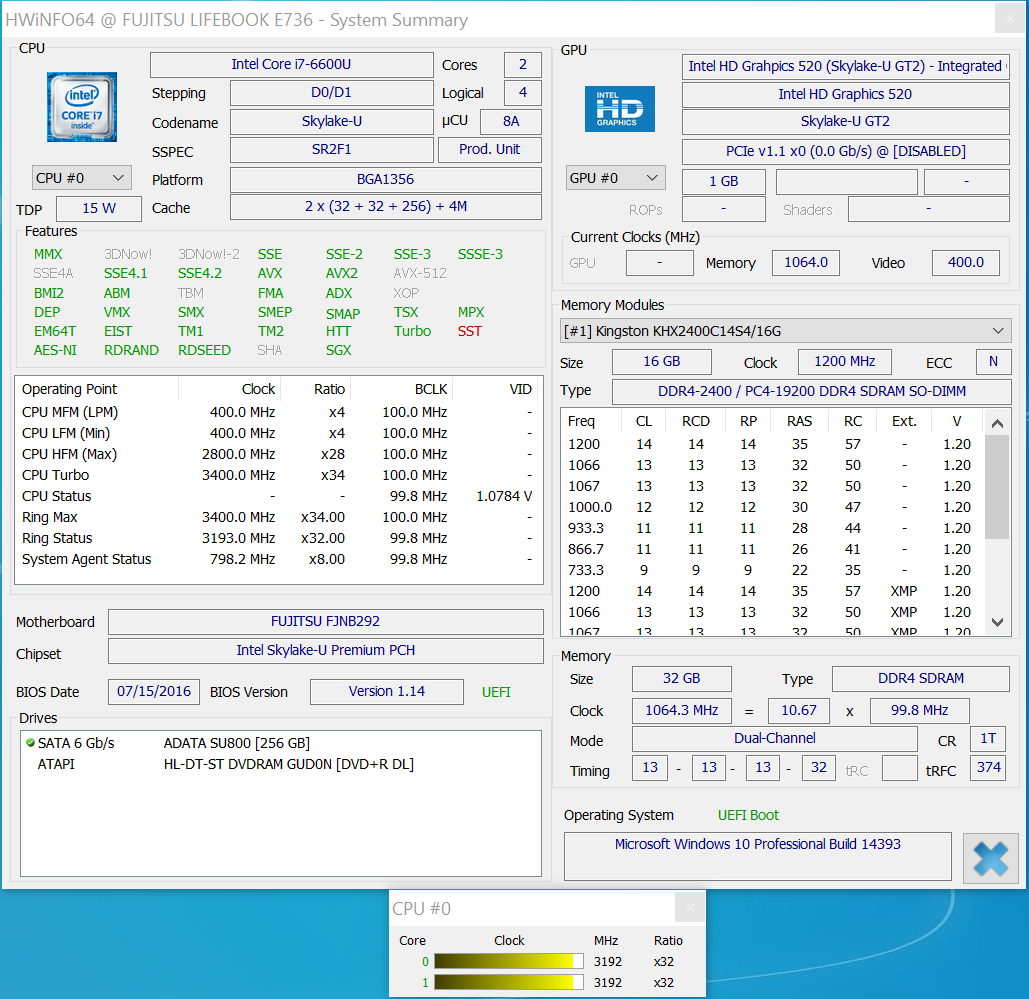1029x999 pixels.
Task: Click the µCU 8A field
Action: [511, 121]
